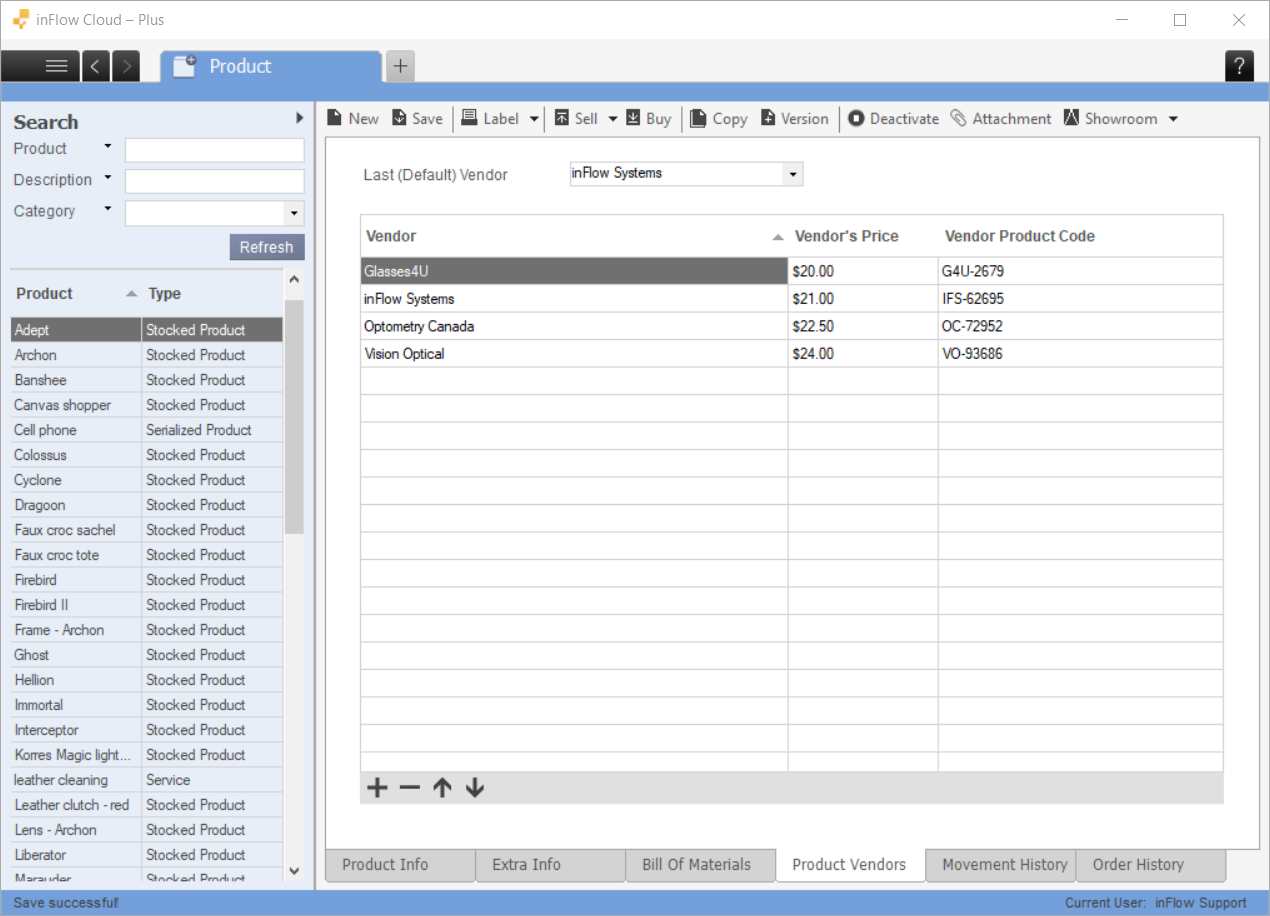Open the Attachment option

tap(1000, 118)
